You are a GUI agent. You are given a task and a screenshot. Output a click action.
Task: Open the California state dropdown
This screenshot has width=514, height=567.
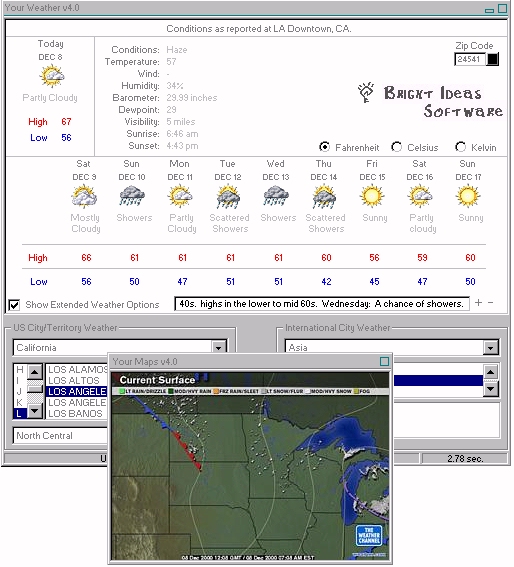tap(218, 348)
